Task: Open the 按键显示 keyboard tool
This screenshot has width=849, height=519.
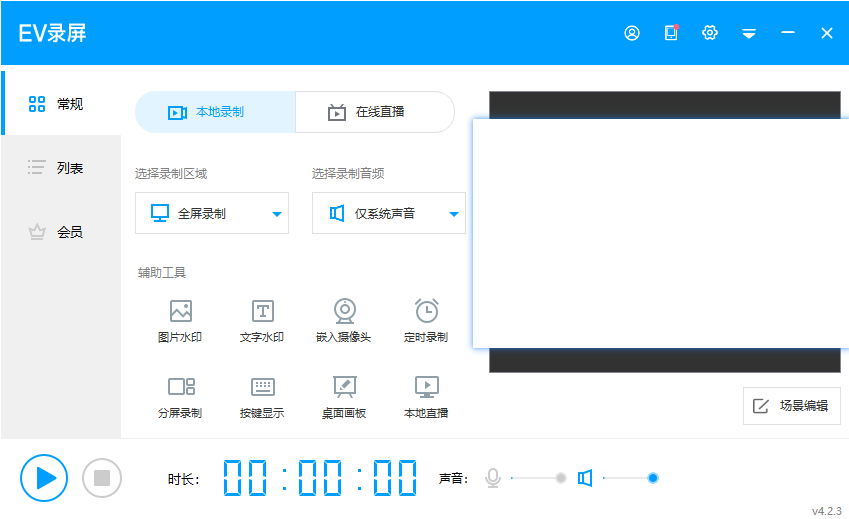Action: tap(262, 397)
